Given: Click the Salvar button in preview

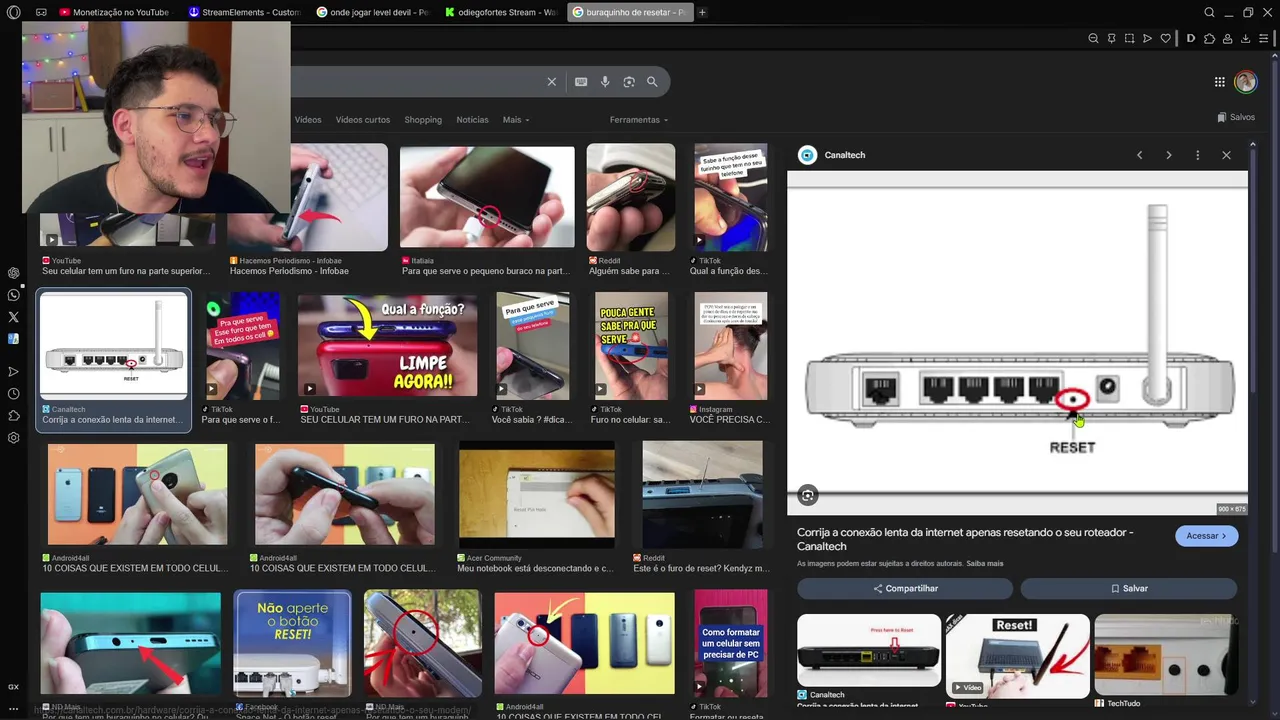Looking at the screenshot, I should click(1129, 588).
